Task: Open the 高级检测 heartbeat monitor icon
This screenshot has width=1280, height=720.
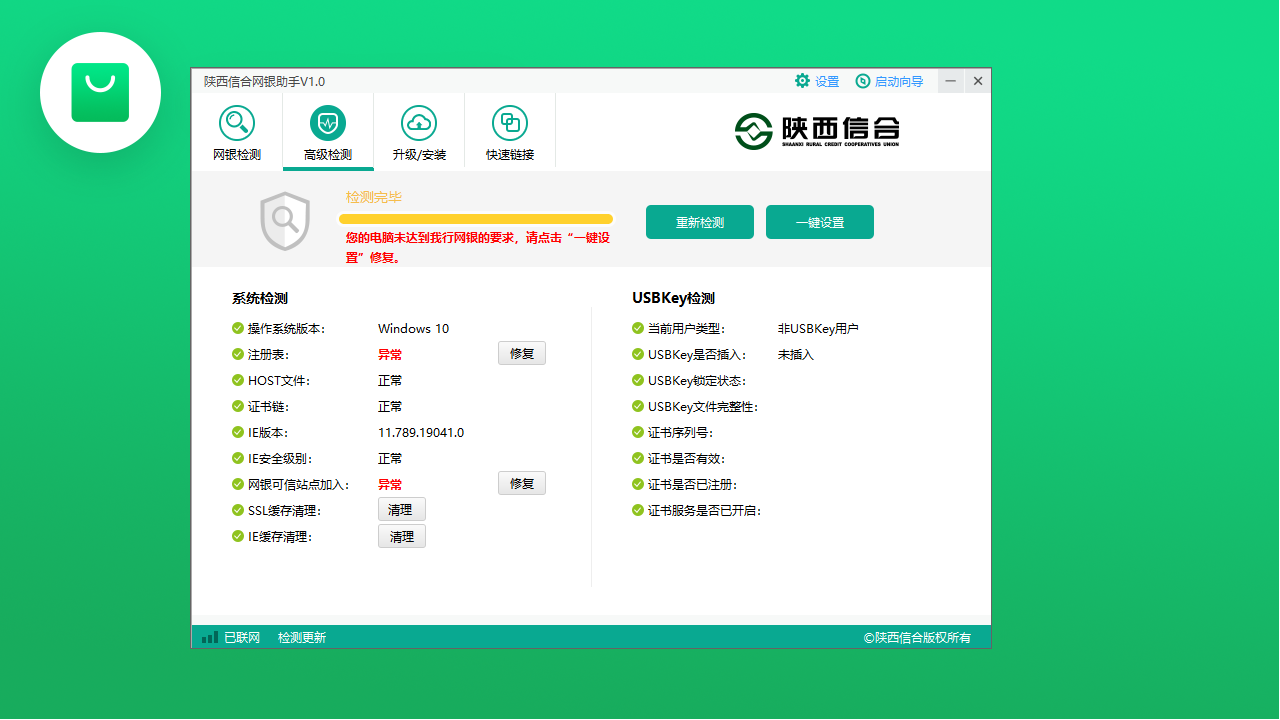Action: (x=328, y=122)
